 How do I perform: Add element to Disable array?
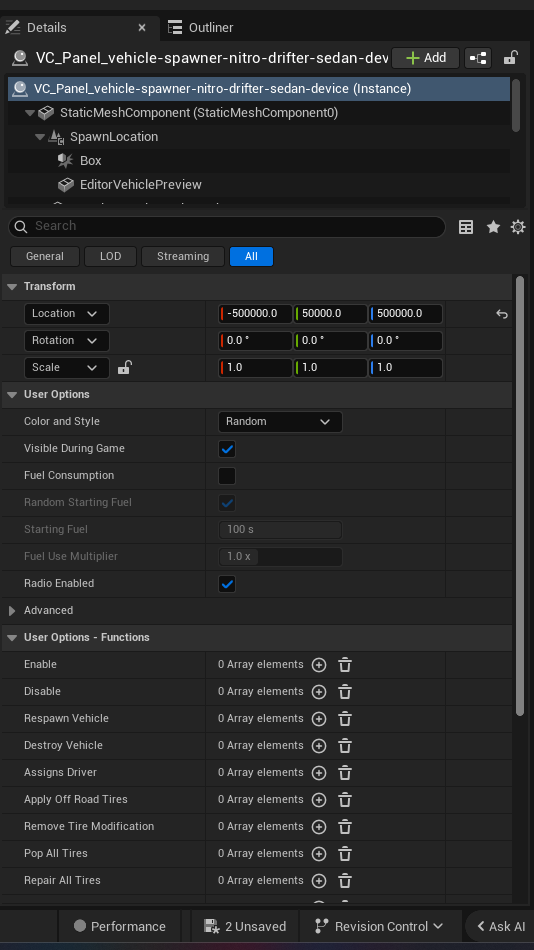319,692
